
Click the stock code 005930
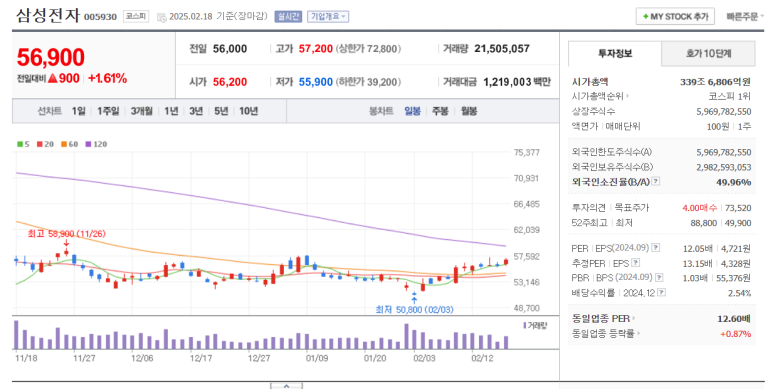[100, 17]
